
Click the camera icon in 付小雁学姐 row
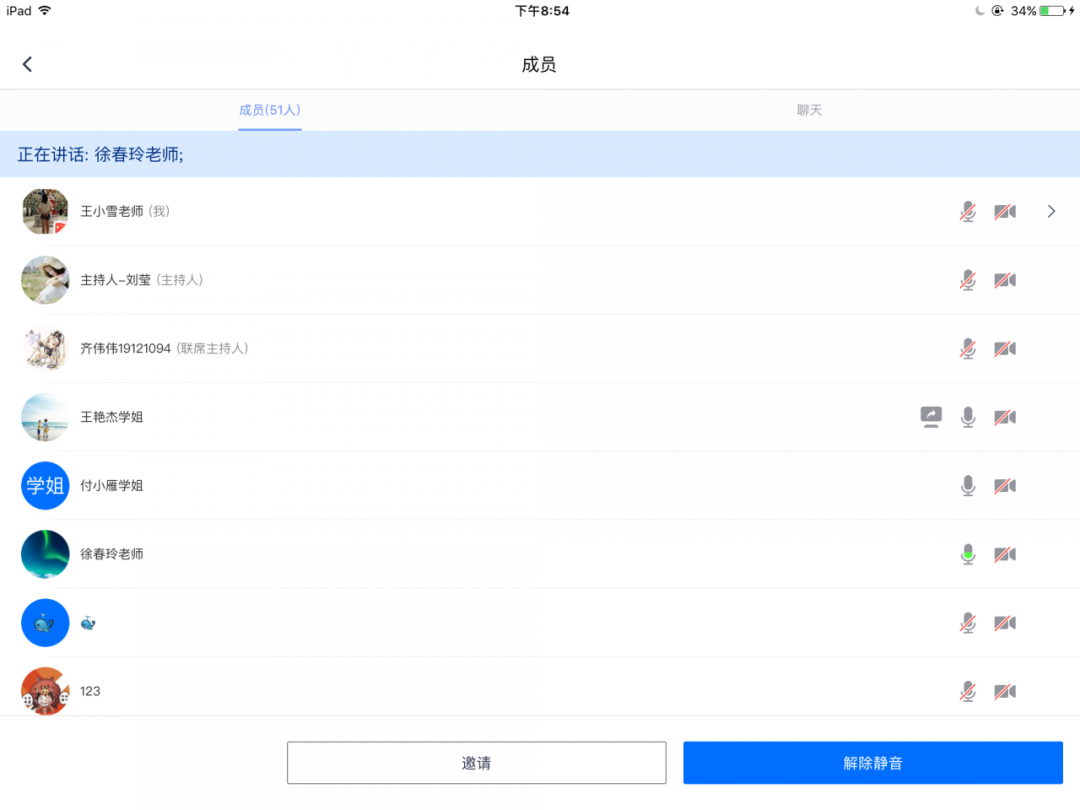pyautogui.click(x=1004, y=486)
